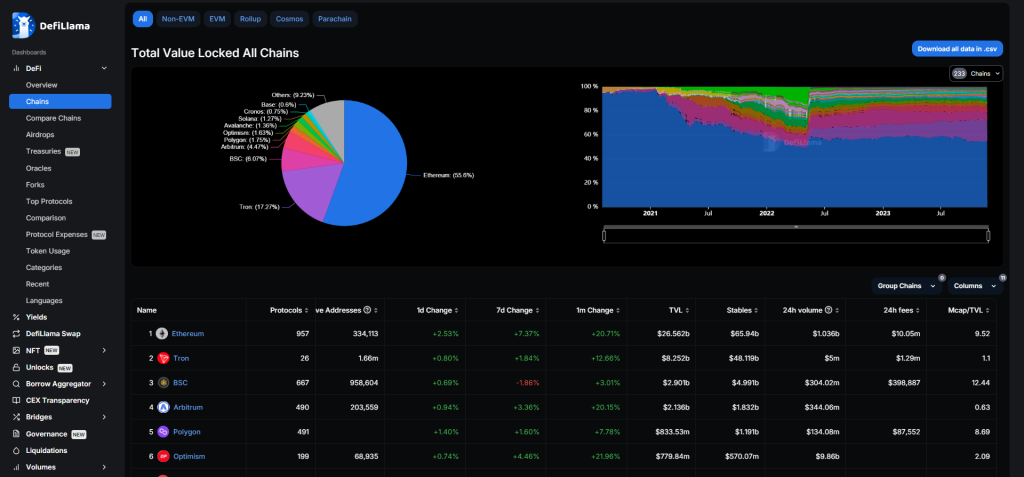
Task: Click the Polygon chain logo
Action: [162, 432]
